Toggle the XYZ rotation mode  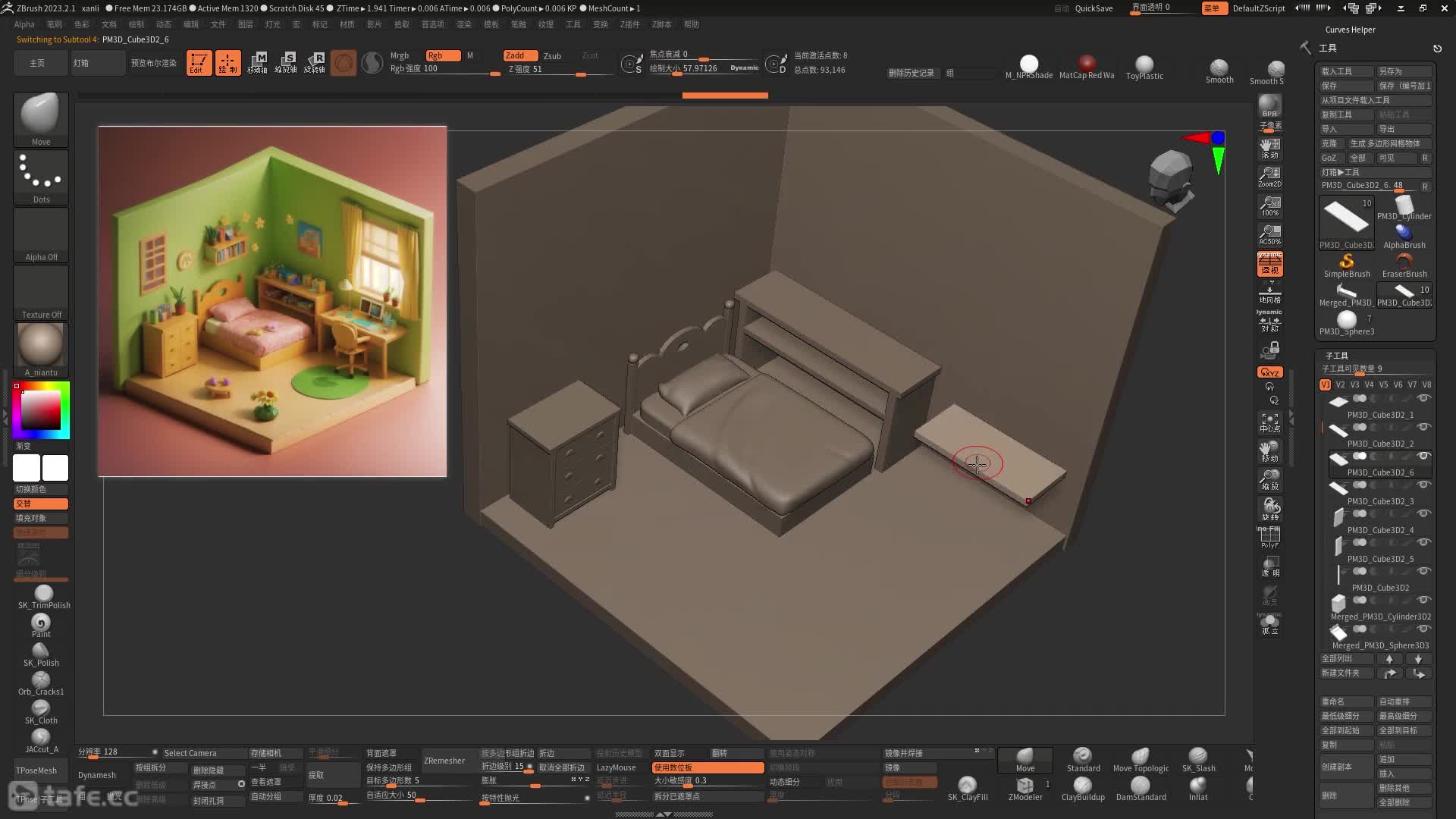click(x=1269, y=372)
